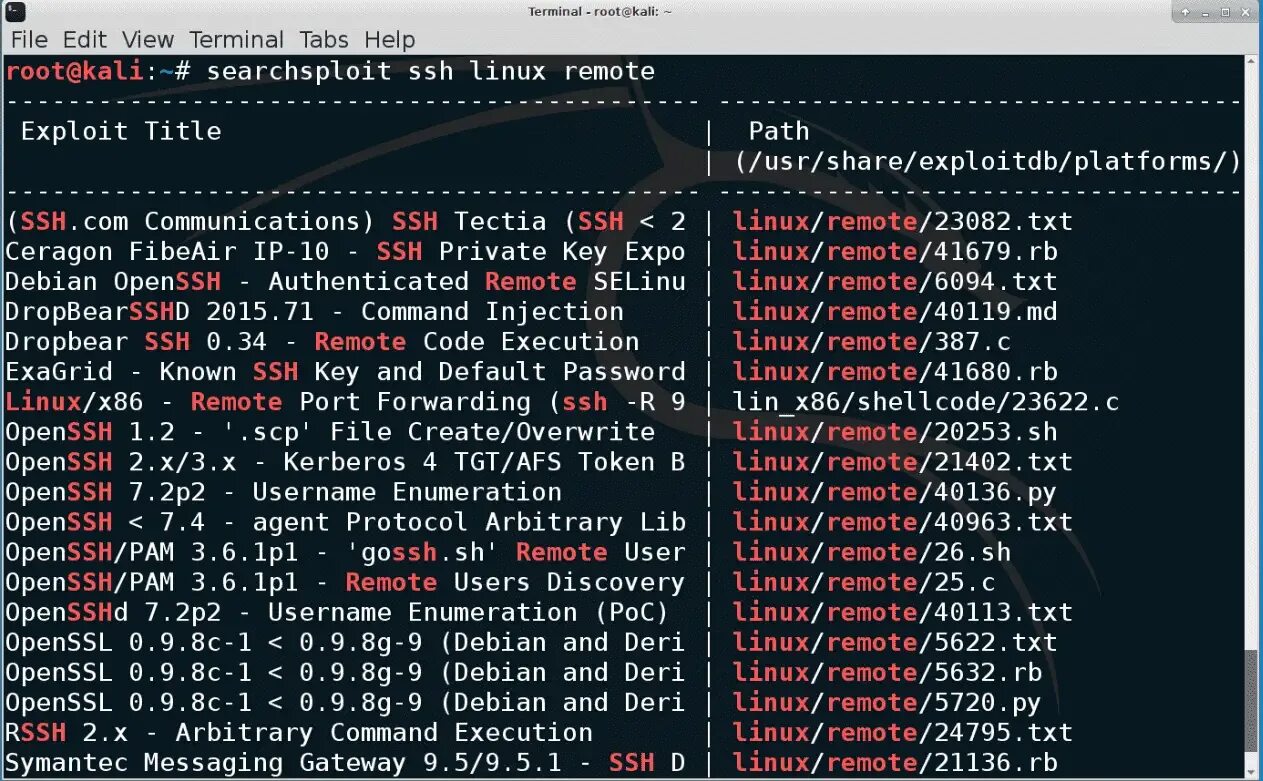Click 'OpenSSH 2.x/3.x - Kerberos 4' title
The image size is (1263, 781).
pyautogui.click(x=346, y=462)
